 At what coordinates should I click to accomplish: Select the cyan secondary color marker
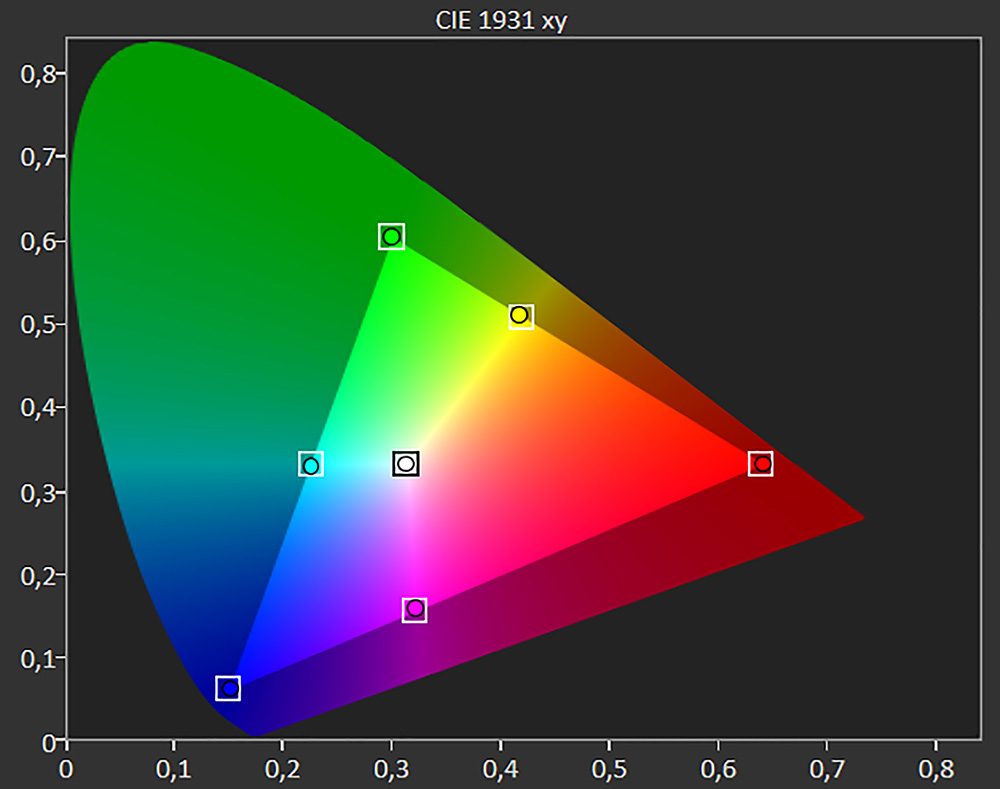[x=311, y=464]
